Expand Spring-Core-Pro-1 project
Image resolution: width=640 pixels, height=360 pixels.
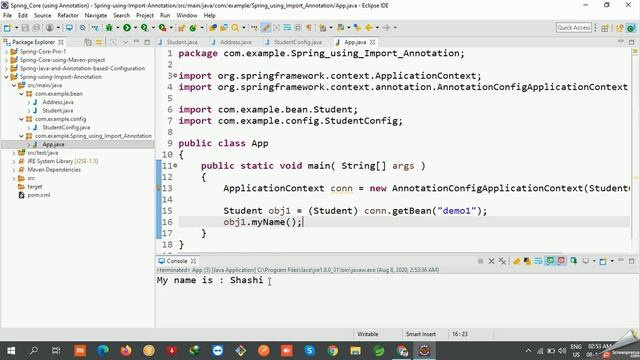point(7,51)
